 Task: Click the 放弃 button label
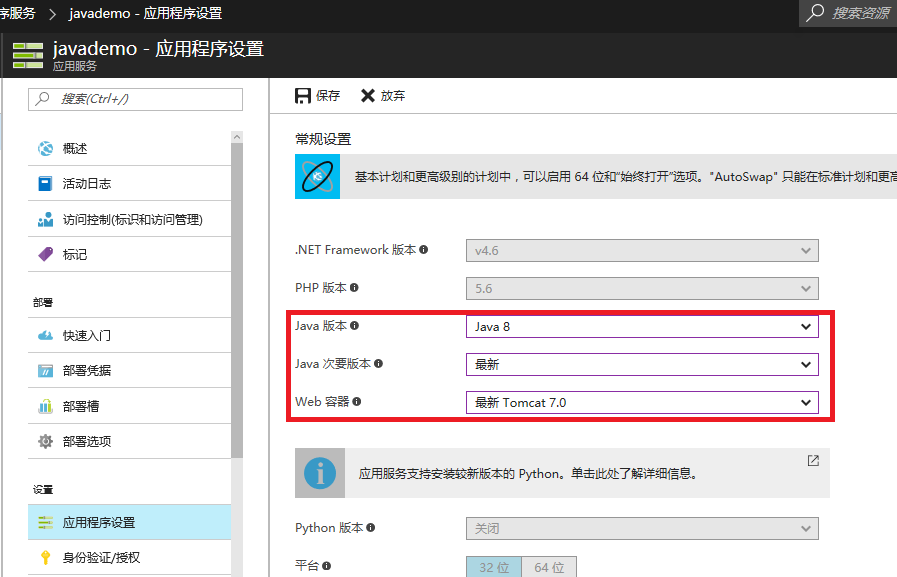(x=393, y=95)
